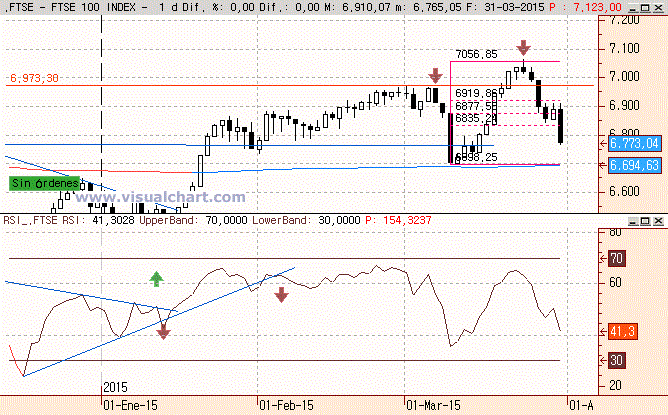The image size is (668, 415).
Task: Click the 70 upper band axis marker
Action: pyautogui.click(x=616, y=258)
